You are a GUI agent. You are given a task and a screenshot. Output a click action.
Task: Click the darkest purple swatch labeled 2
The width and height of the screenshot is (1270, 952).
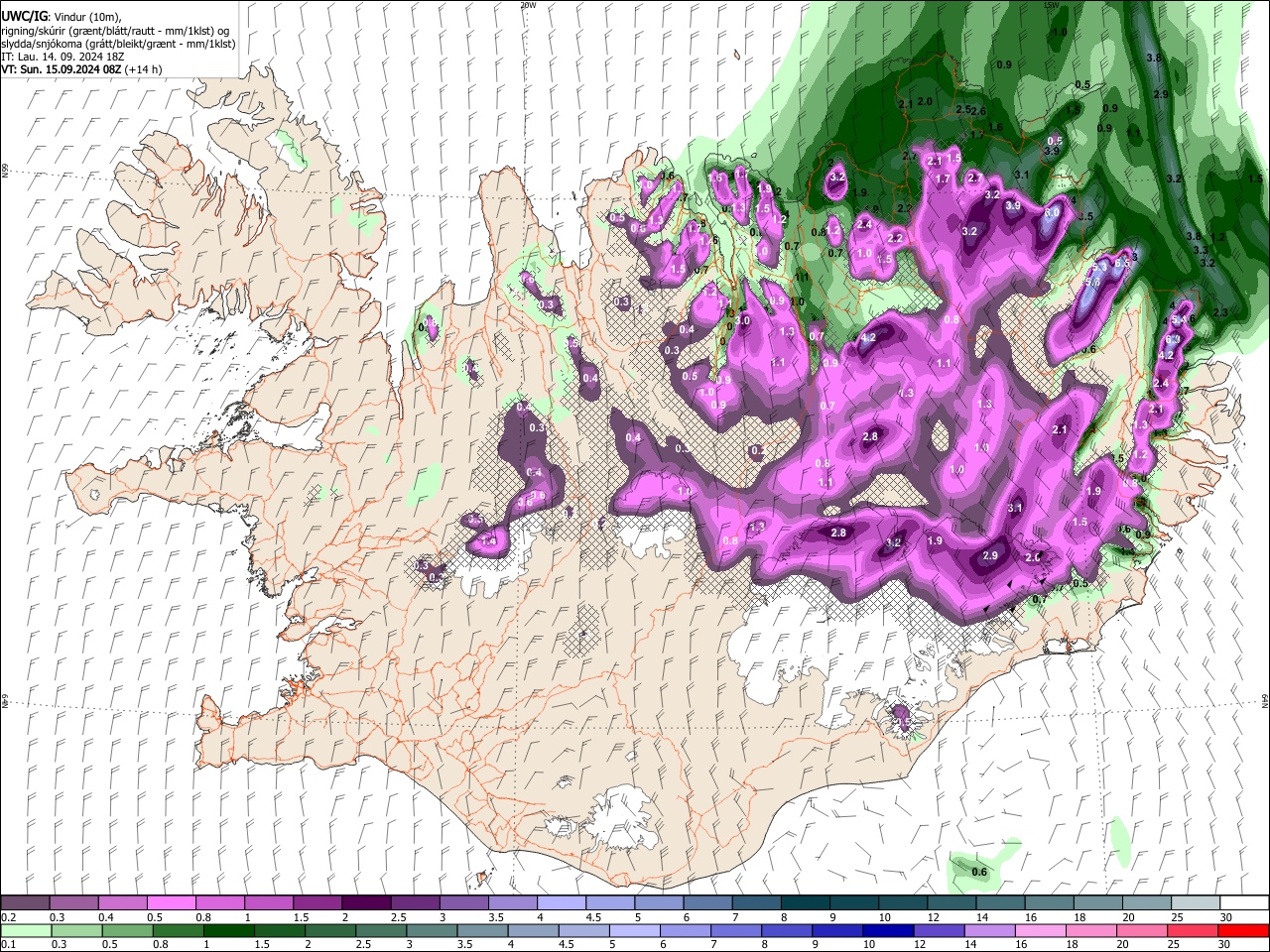point(366,903)
